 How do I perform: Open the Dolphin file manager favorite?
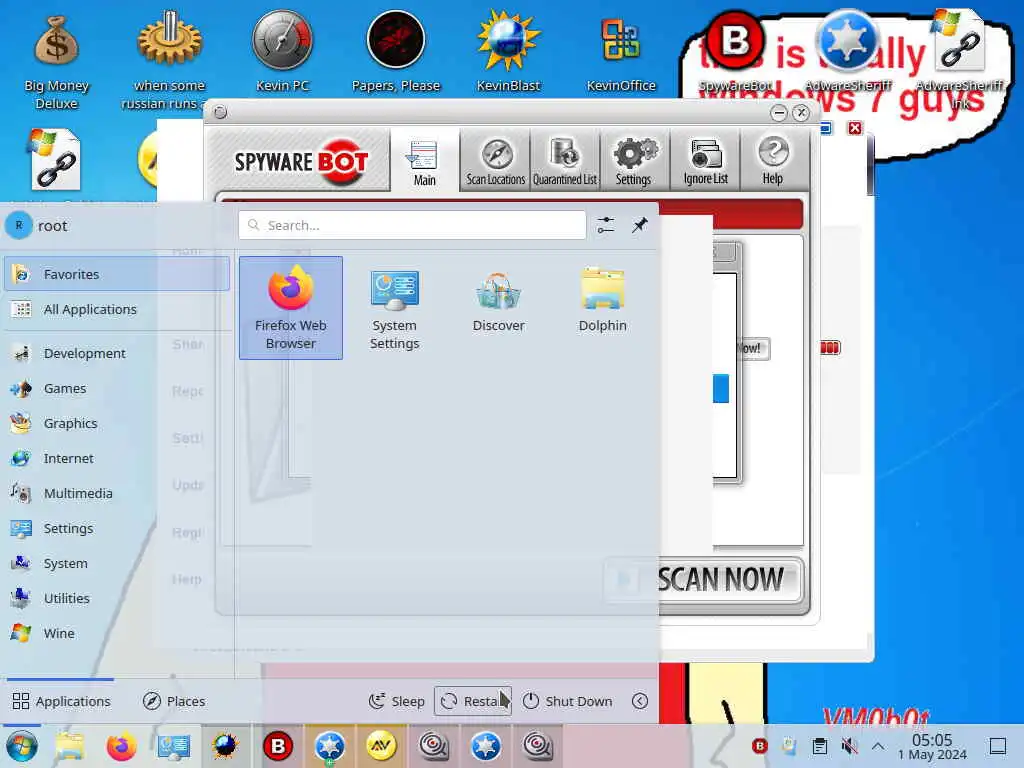[602, 308]
